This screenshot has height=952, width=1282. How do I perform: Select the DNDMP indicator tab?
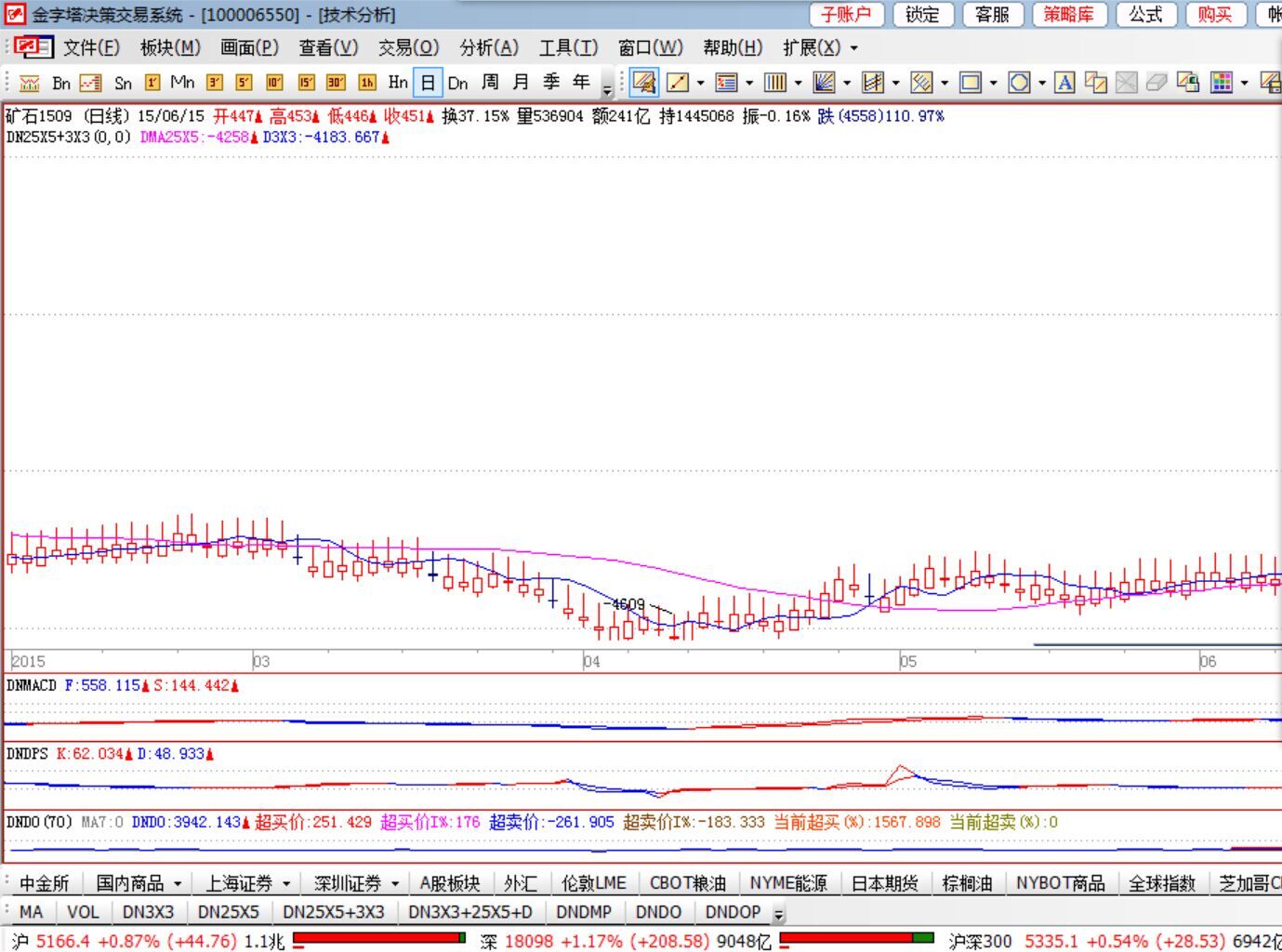tap(584, 912)
